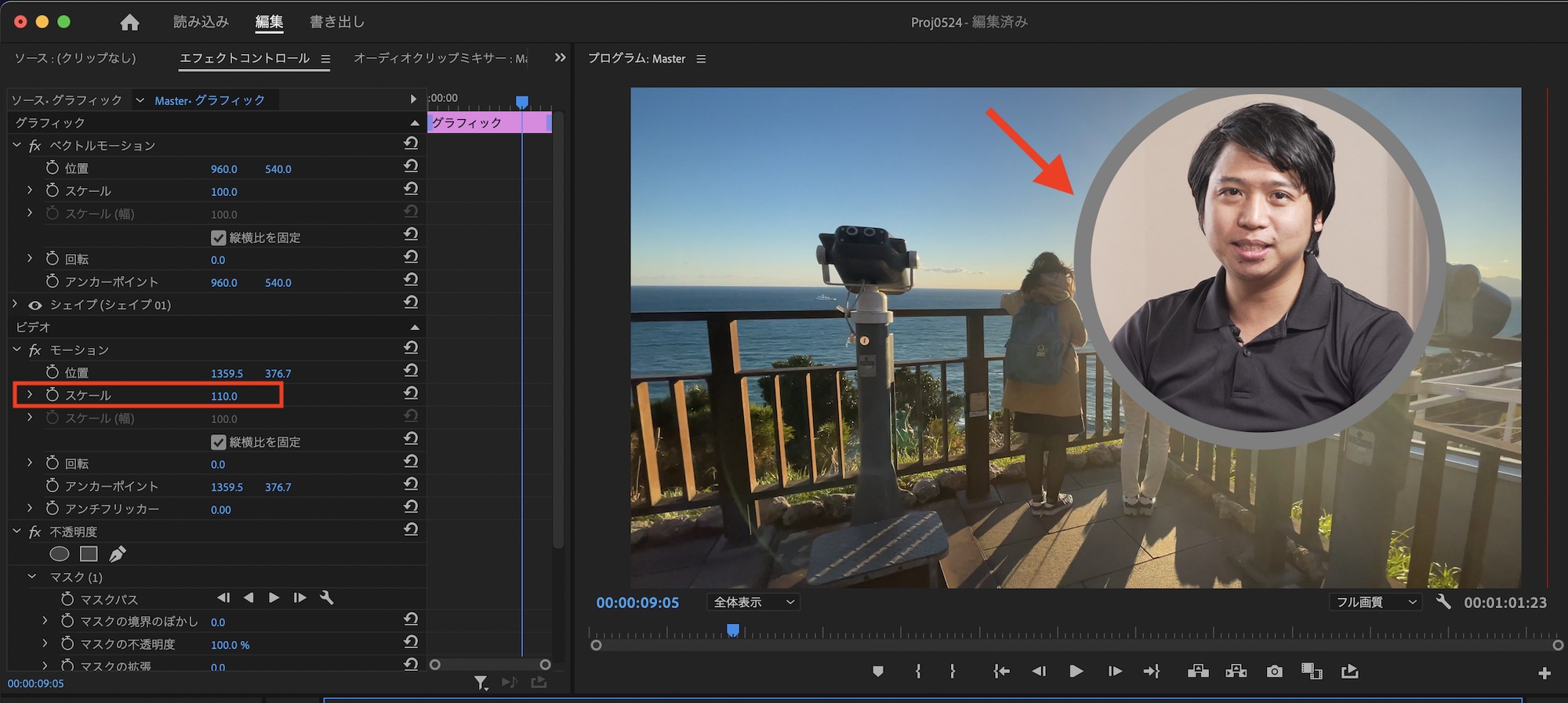1568x703 pixels.
Task: Click the Export Frame camera icon
Action: coord(1275,672)
